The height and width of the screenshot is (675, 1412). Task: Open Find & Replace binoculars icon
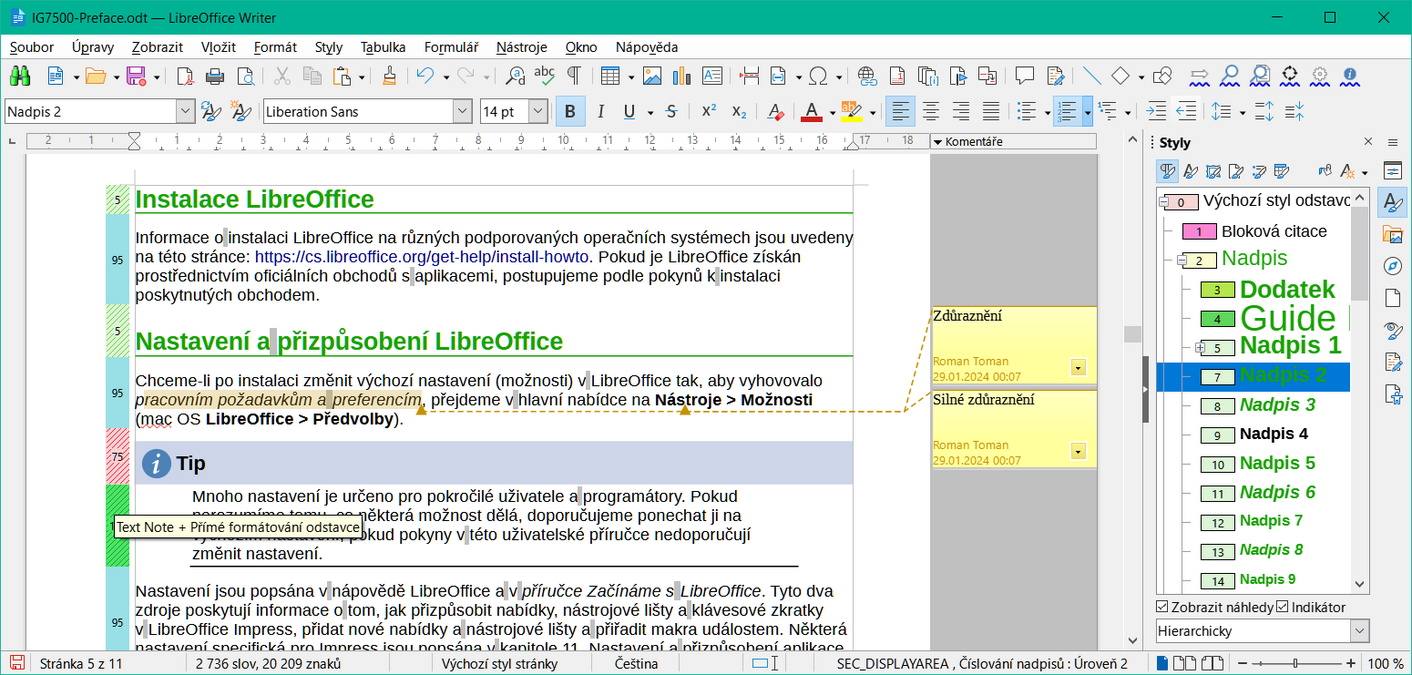pos(20,76)
